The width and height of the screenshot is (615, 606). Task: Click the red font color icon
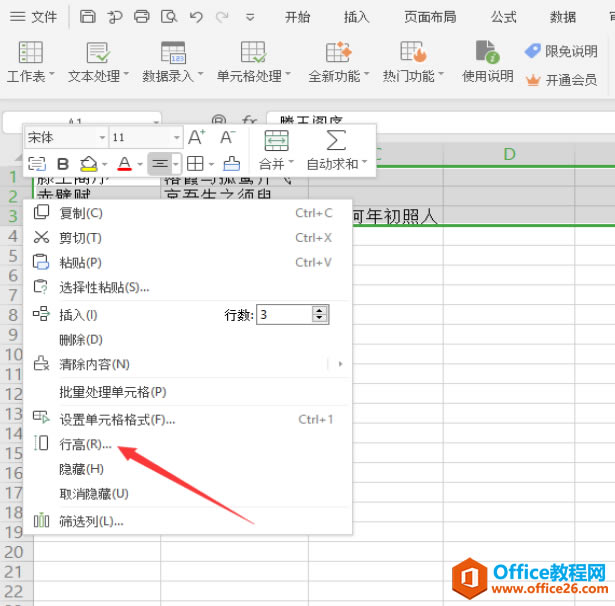coord(124,164)
